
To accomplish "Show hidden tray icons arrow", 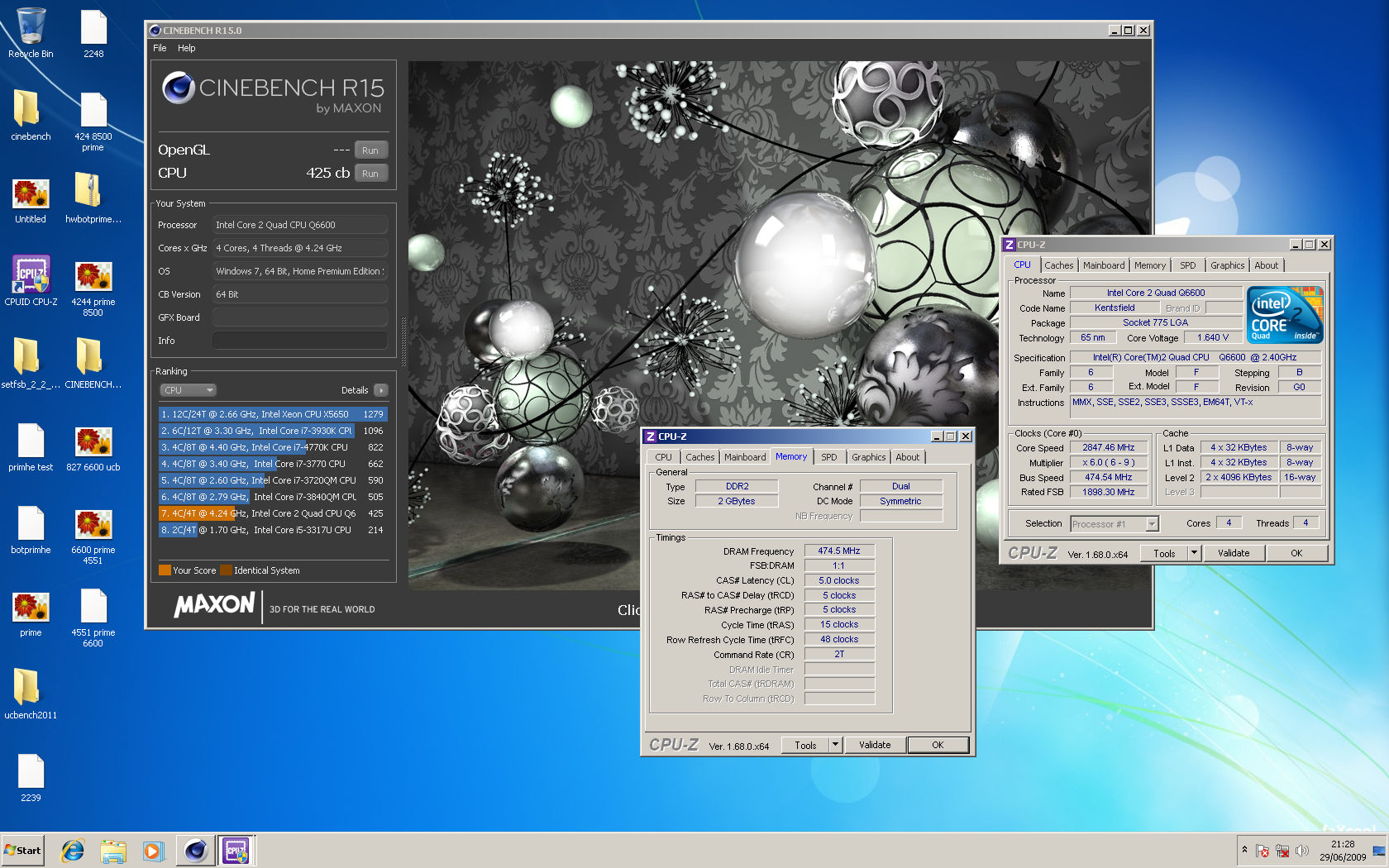I will (1244, 850).
